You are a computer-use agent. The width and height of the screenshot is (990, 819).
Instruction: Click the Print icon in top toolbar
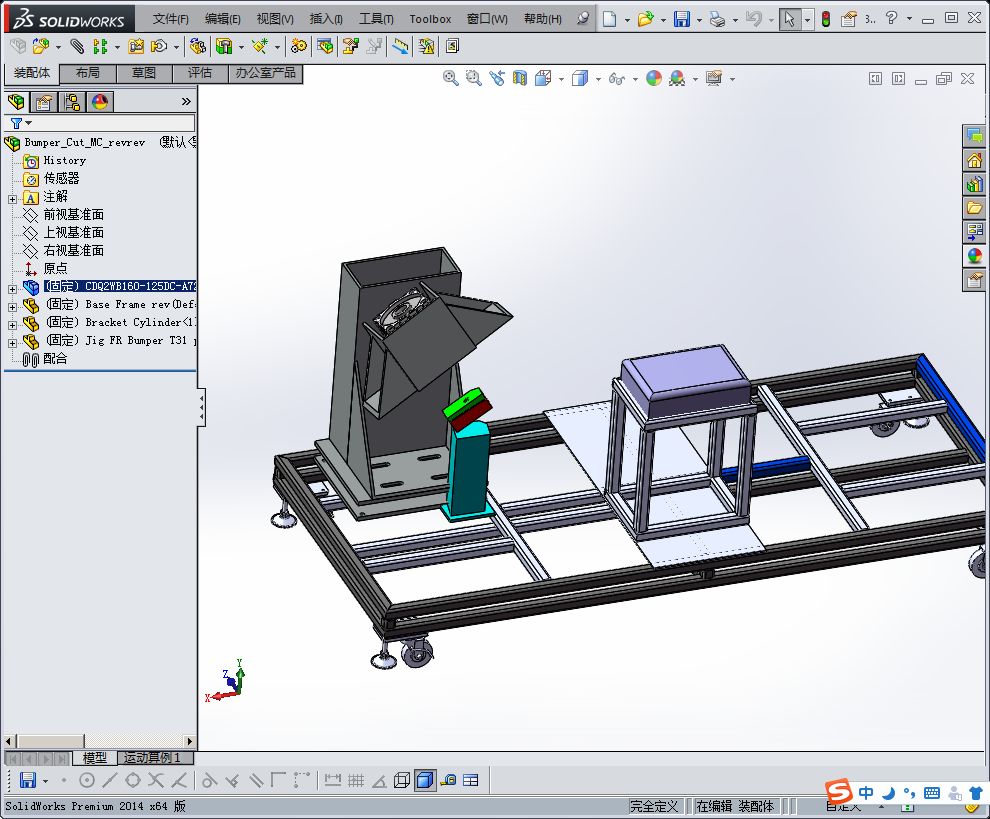click(x=717, y=19)
